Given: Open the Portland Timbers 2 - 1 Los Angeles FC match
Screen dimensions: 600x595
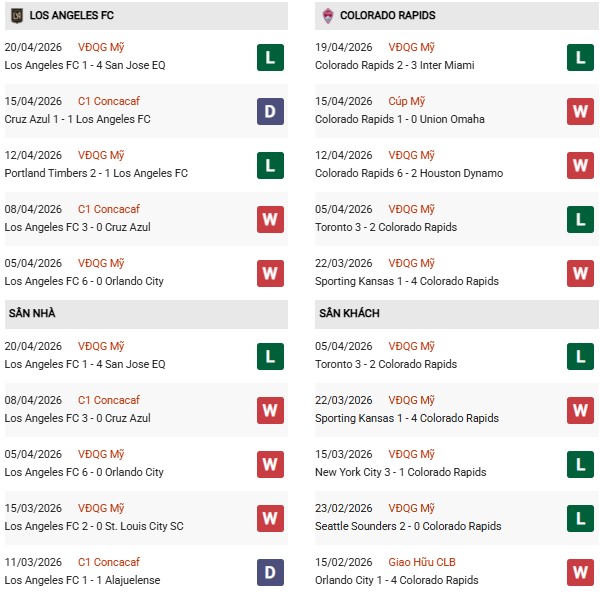Looking at the screenshot, I should tap(96, 173).
